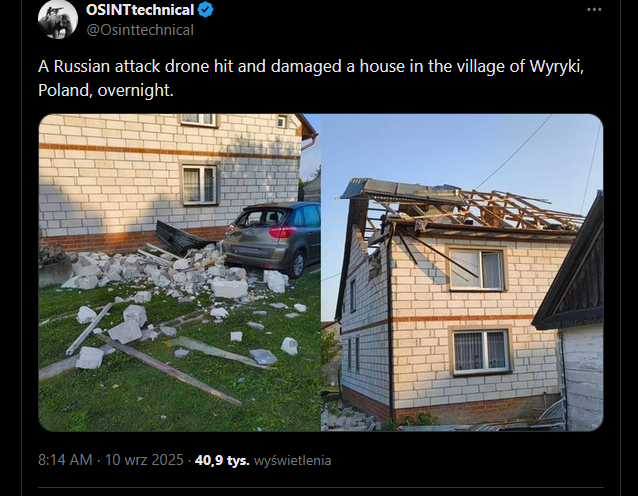
Task: Click the gray car in the left photo
Action: pyautogui.click(x=272, y=238)
